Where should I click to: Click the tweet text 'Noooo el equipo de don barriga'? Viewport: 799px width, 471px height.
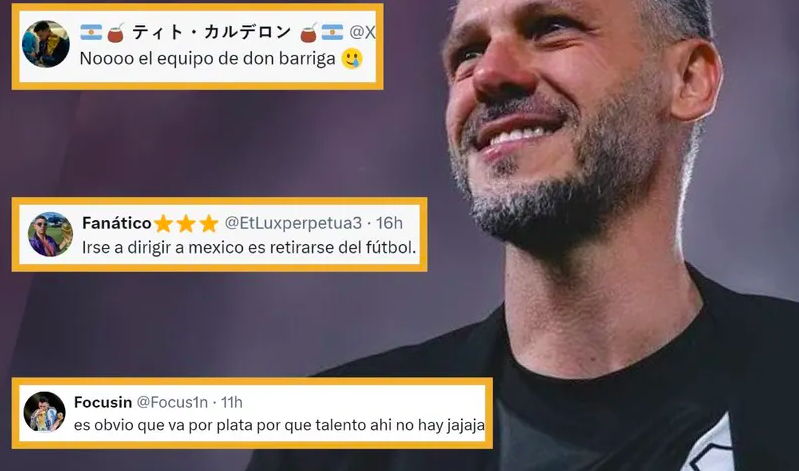tap(207, 59)
